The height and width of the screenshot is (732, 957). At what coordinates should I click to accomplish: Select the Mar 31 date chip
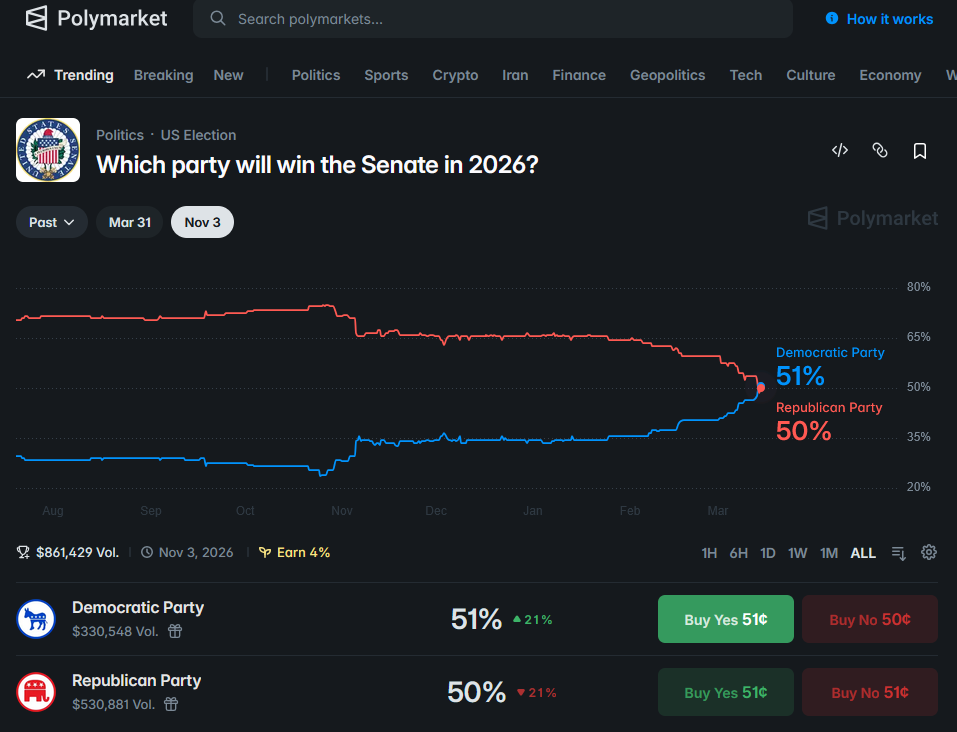[130, 222]
